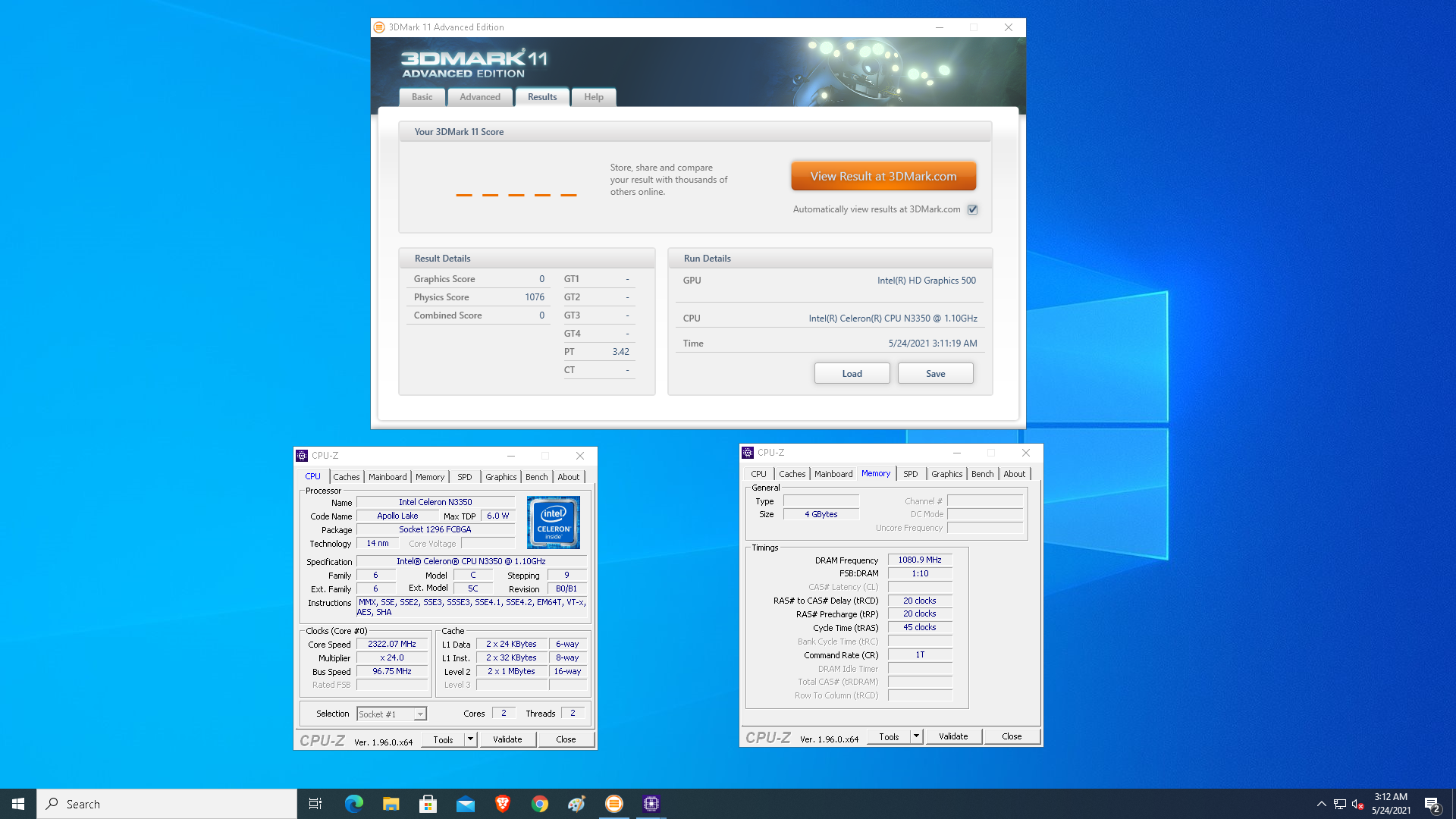
Task: Click the Save button in Run Details
Action: pyautogui.click(x=936, y=374)
